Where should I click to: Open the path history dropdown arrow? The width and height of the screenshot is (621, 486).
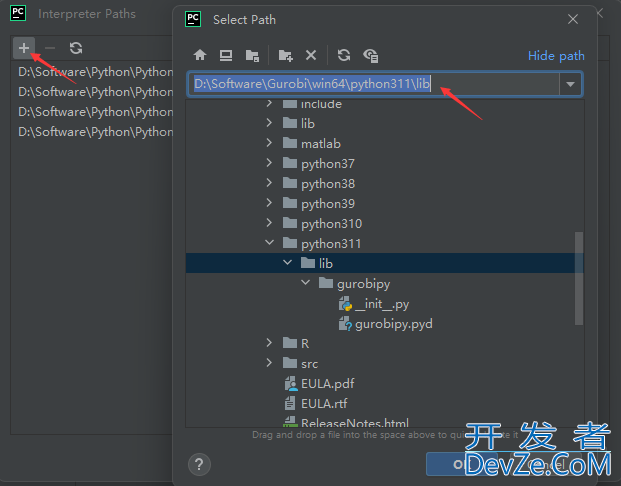(570, 84)
